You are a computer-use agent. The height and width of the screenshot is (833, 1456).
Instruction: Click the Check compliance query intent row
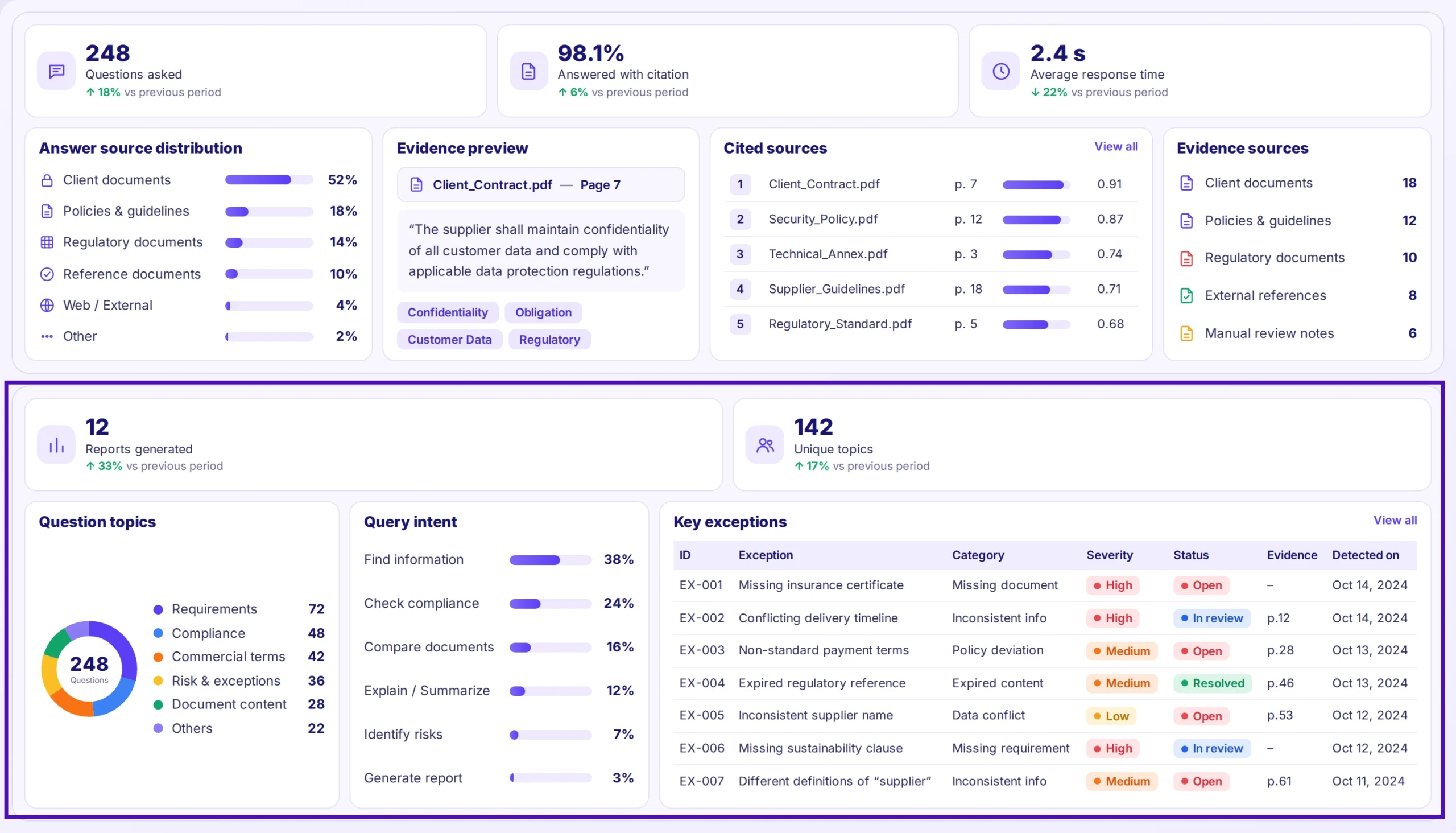(499, 604)
